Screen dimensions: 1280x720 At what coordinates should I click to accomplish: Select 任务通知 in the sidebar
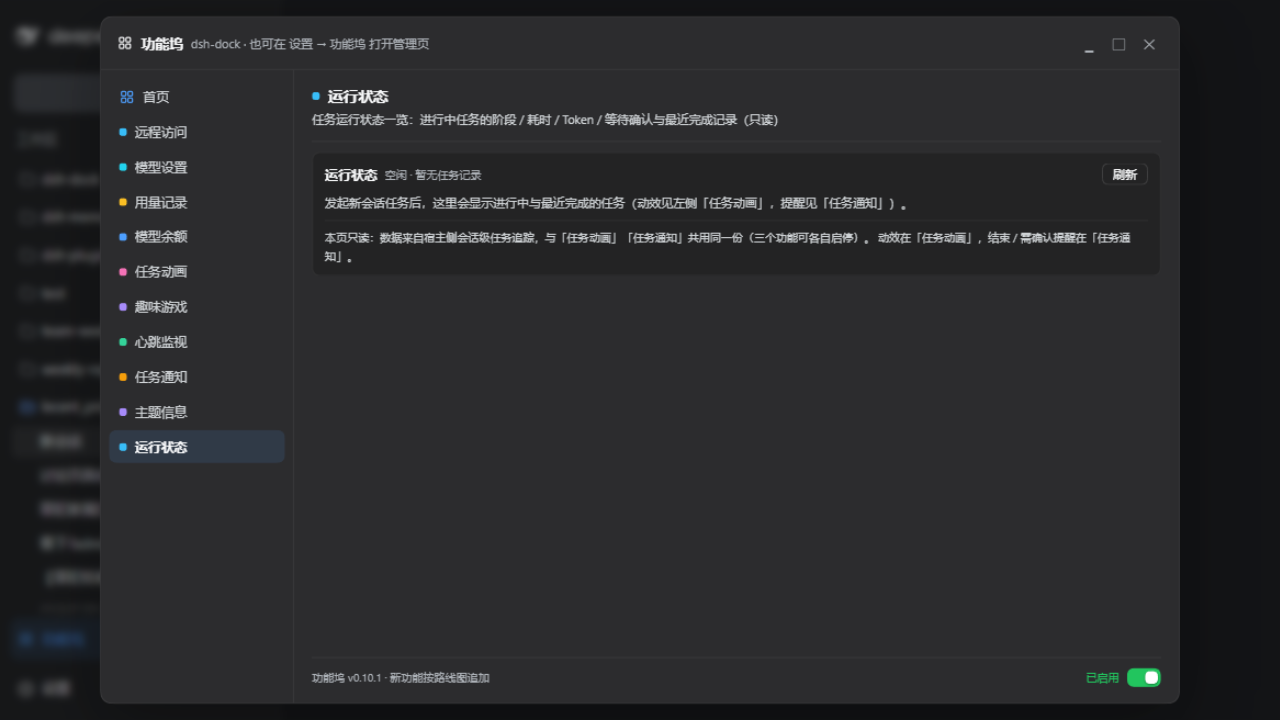(197, 377)
